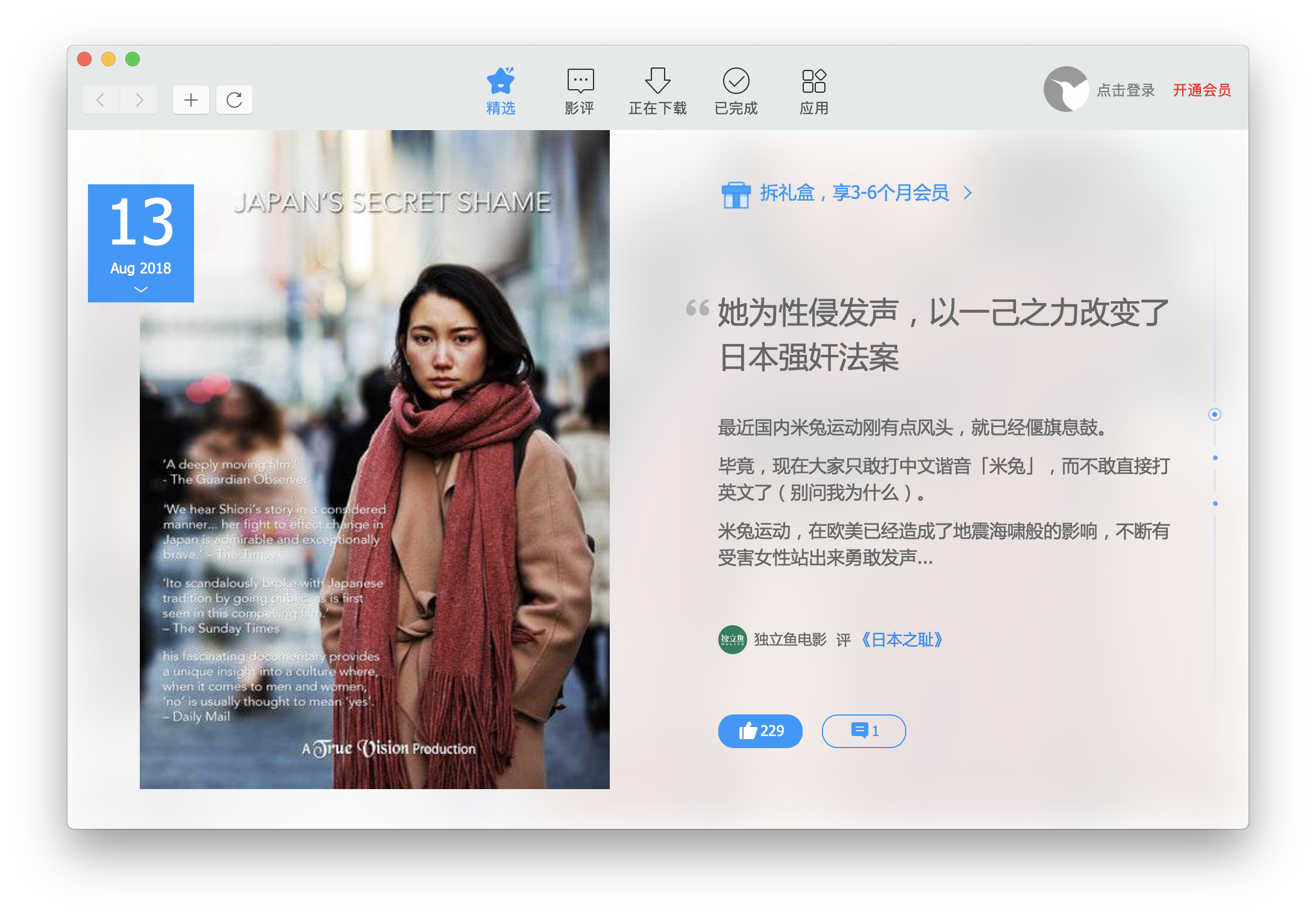Click the gray bird user avatar
Viewport: 1316px width, 918px height.
point(1065,90)
